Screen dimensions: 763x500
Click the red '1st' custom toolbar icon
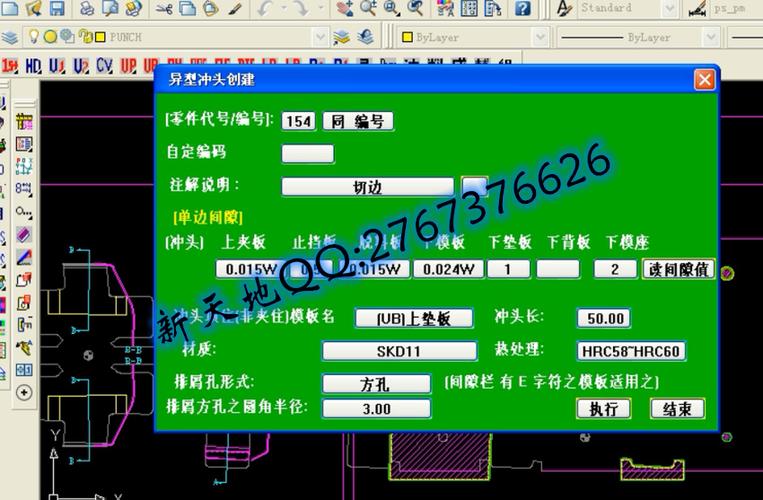coord(10,66)
